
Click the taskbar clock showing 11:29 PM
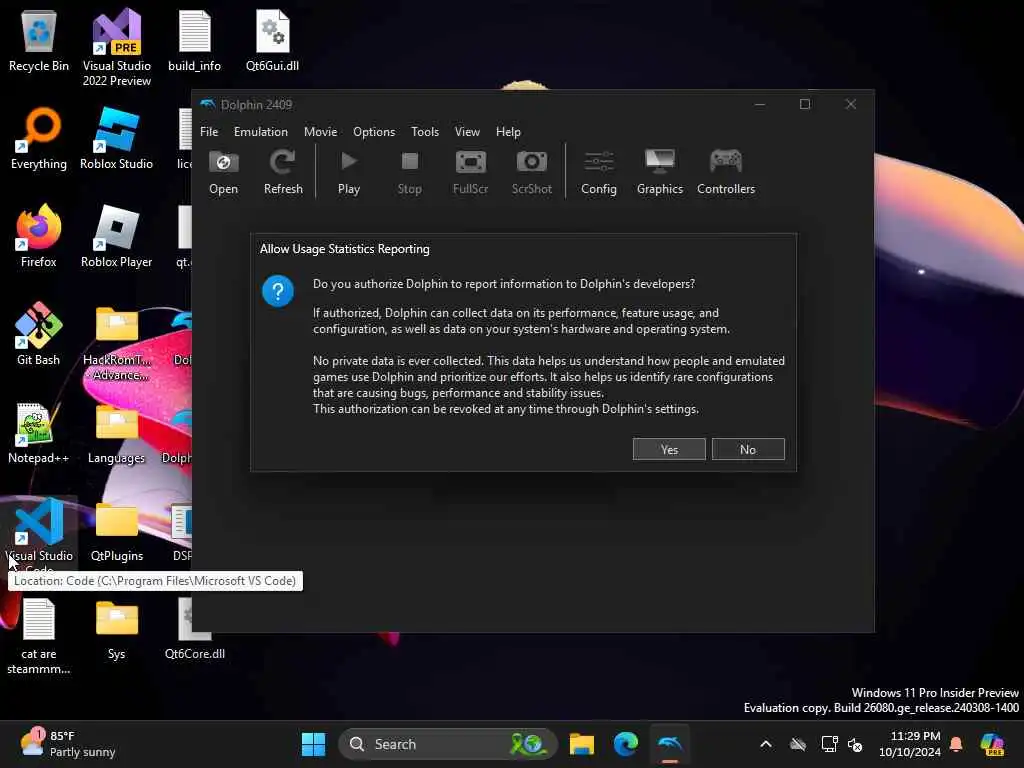point(910,744)
